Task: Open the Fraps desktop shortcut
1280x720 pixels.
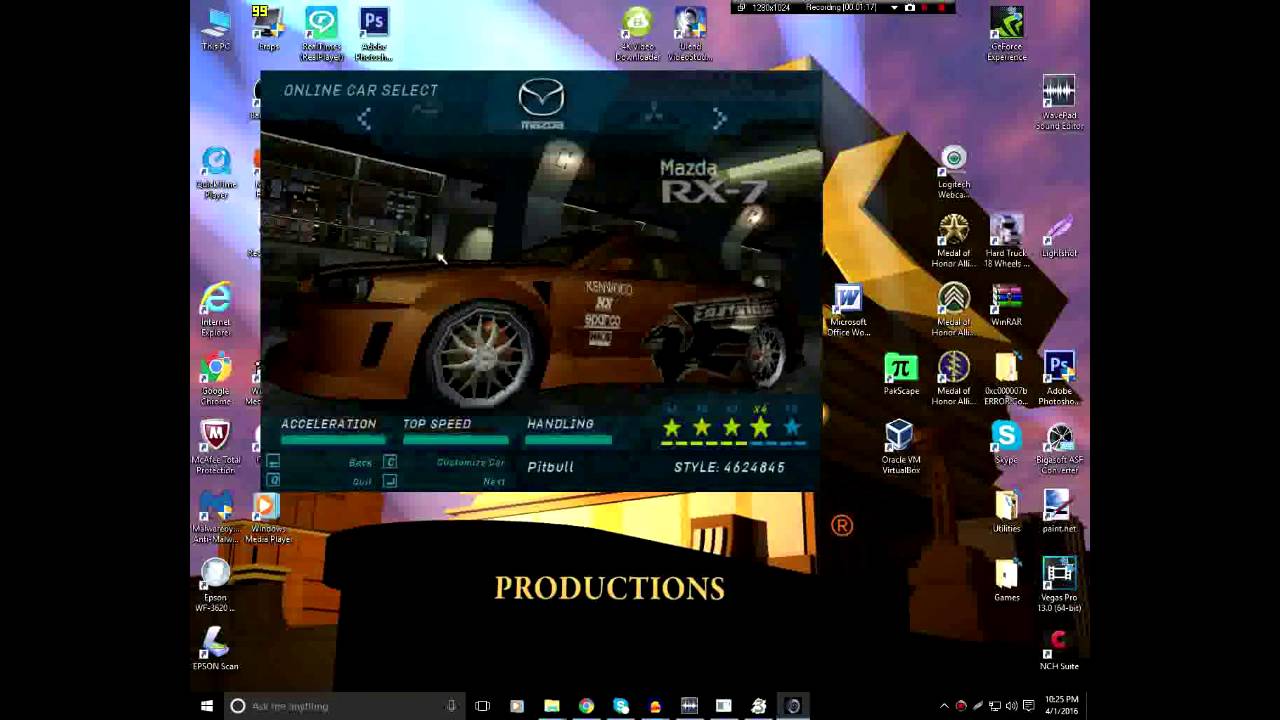Action: coord(268,30)
